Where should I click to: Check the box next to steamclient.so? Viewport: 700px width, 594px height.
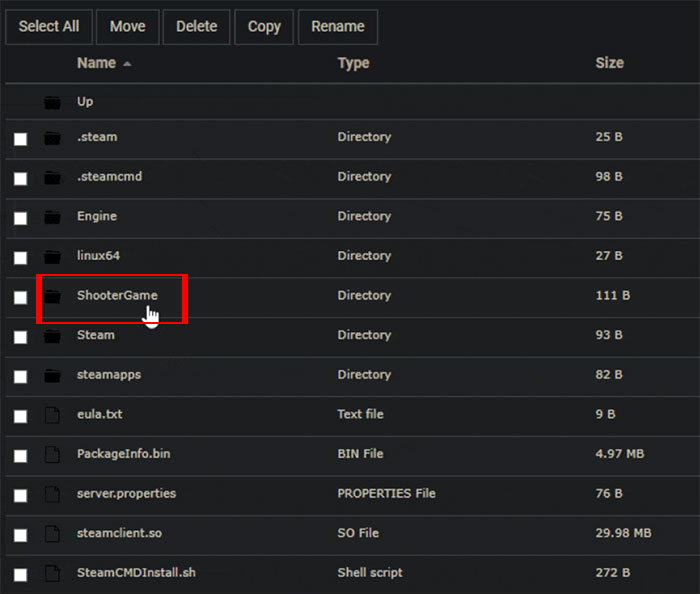[20, 535]
